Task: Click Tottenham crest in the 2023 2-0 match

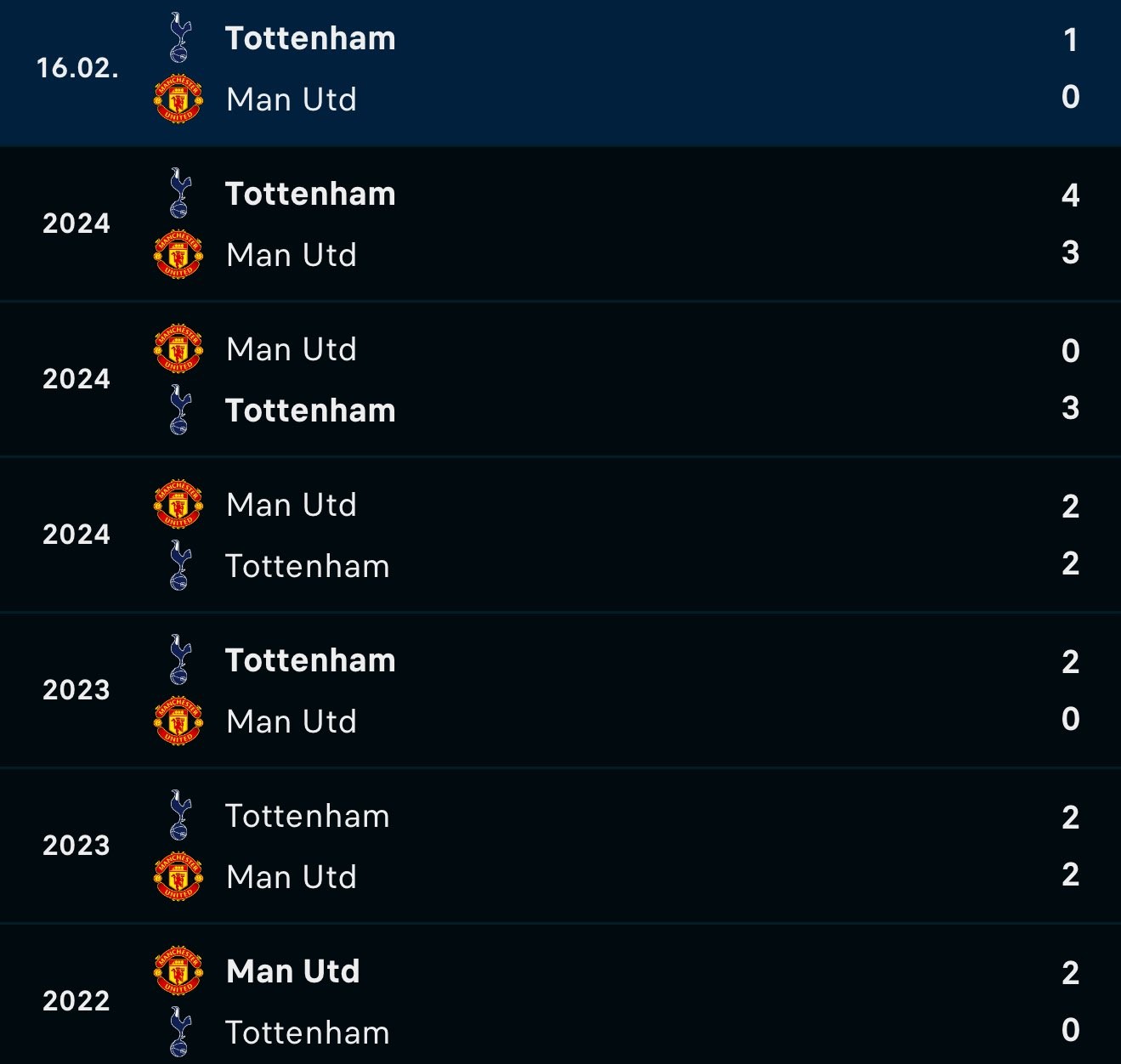Action: pos(179,660)
